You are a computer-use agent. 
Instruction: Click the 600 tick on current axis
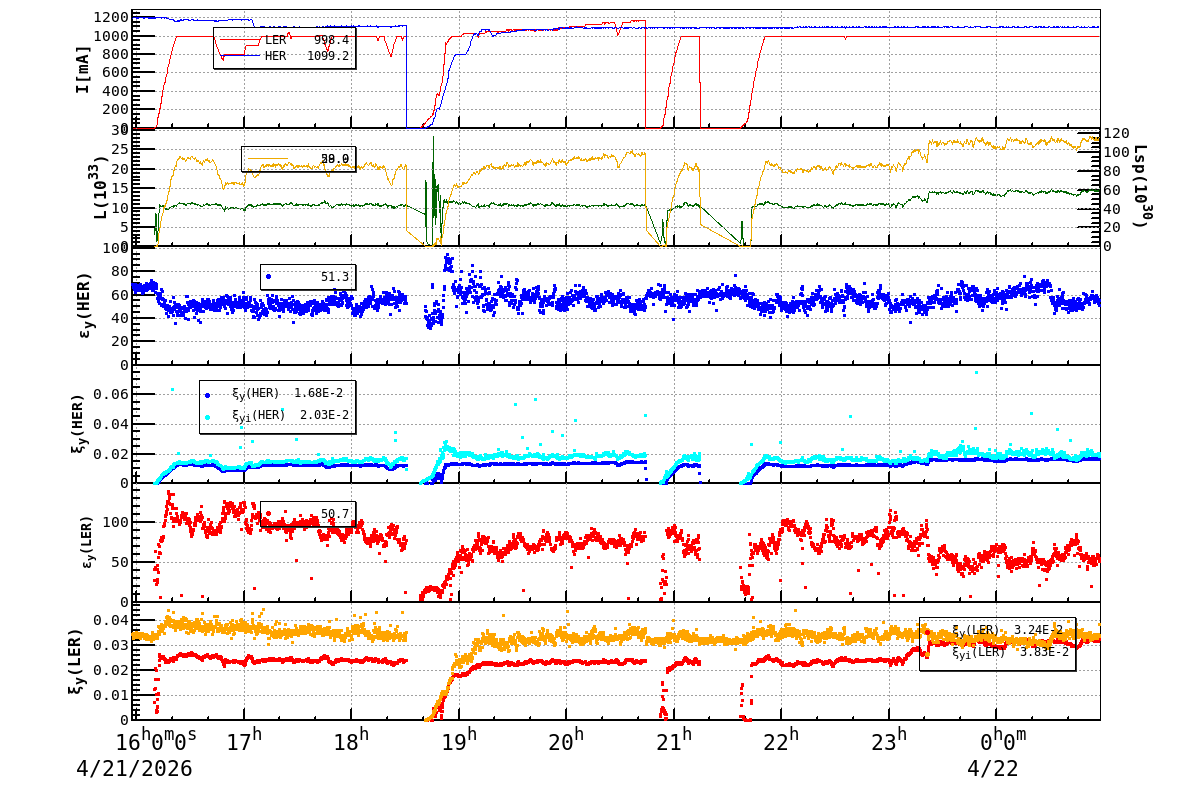pyautogui.click(x=113, y=72)
